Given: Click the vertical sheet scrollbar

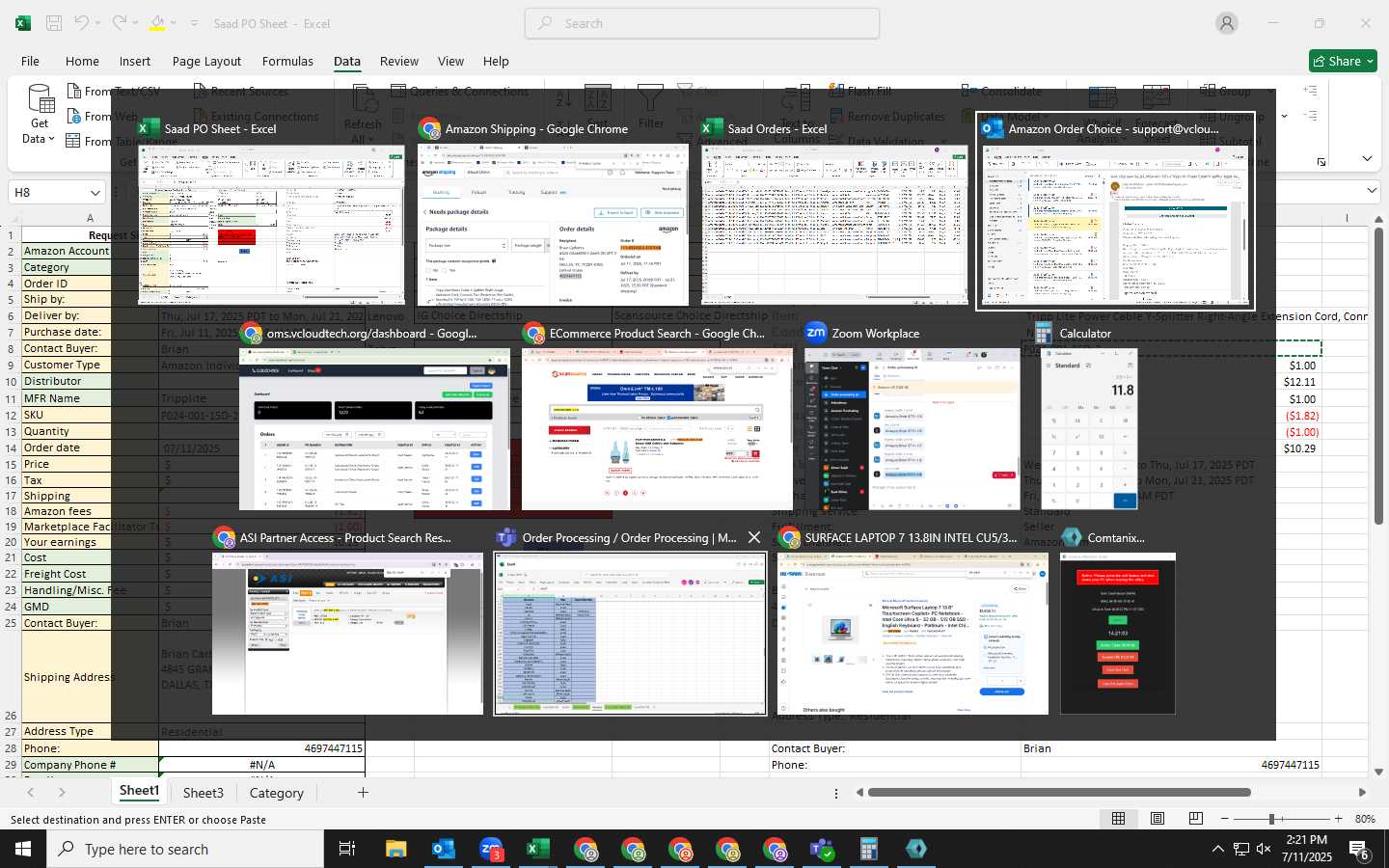Looking at the screenshot, I should coord(1379,376).
